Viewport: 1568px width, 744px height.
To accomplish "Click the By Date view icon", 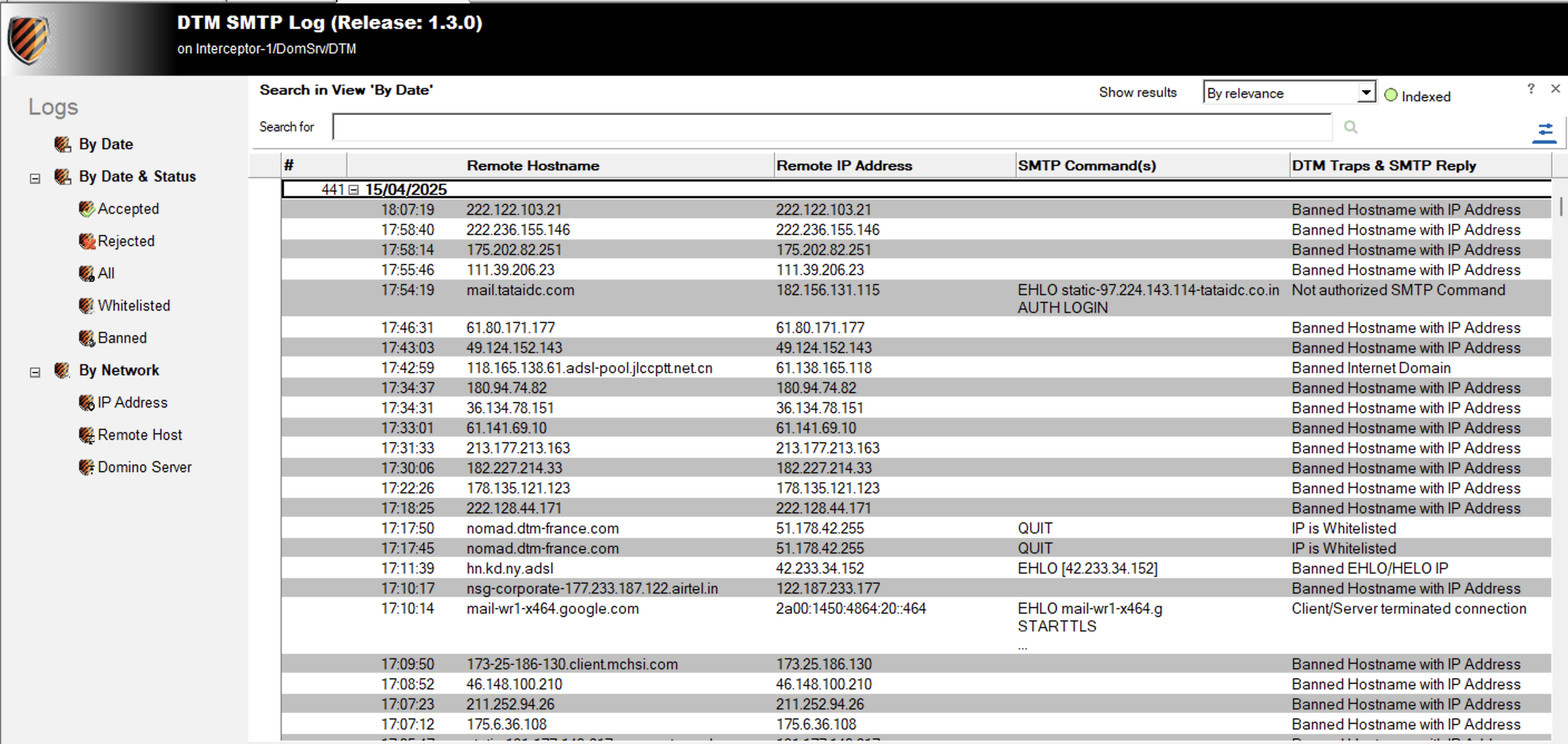I will point(62,144).
